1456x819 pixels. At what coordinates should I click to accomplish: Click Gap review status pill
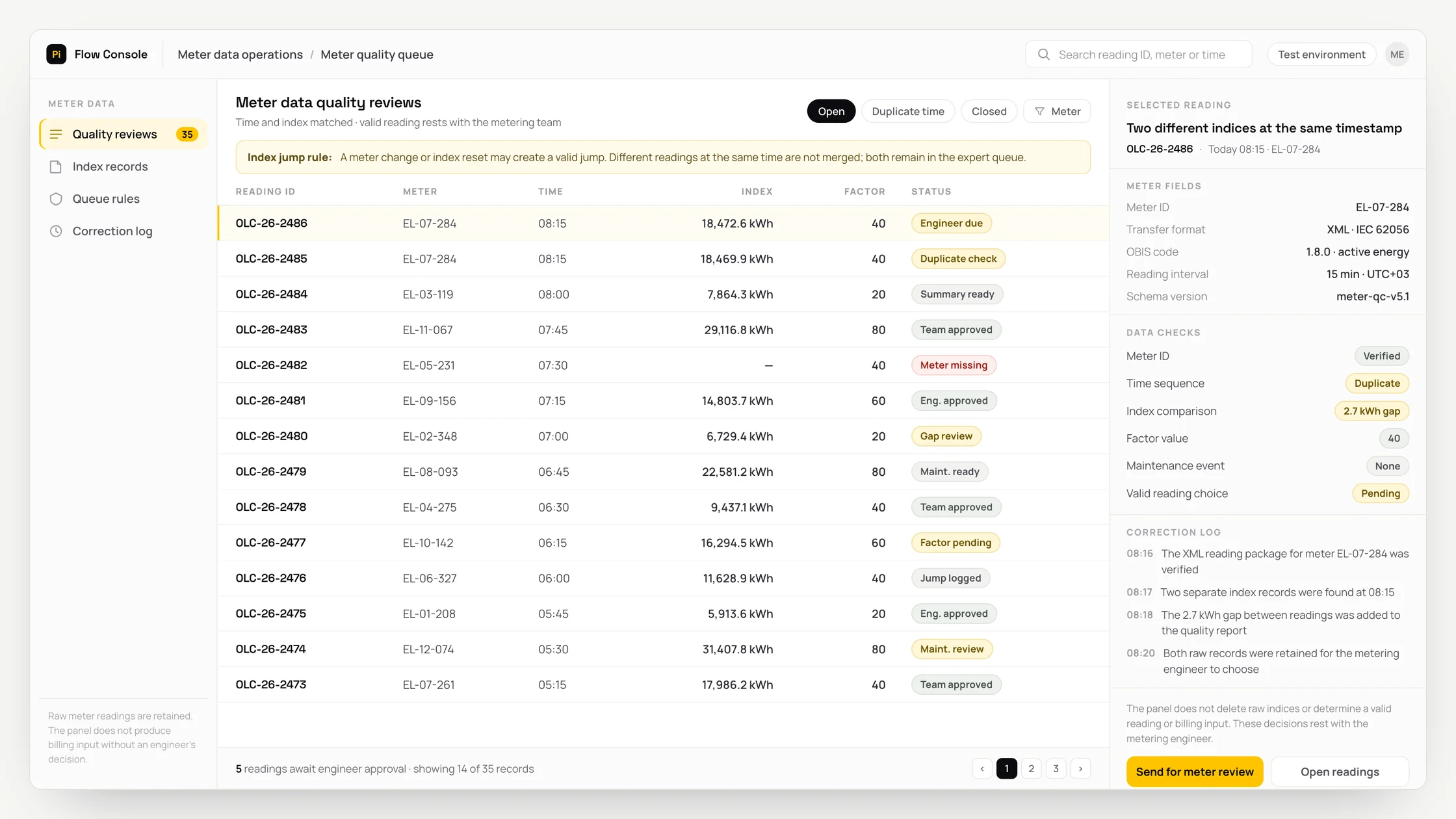pyautogui.click(x=946, y=436)
